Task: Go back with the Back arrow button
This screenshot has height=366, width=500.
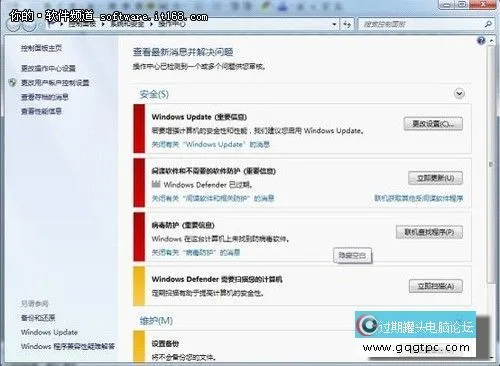Action: 13,26
